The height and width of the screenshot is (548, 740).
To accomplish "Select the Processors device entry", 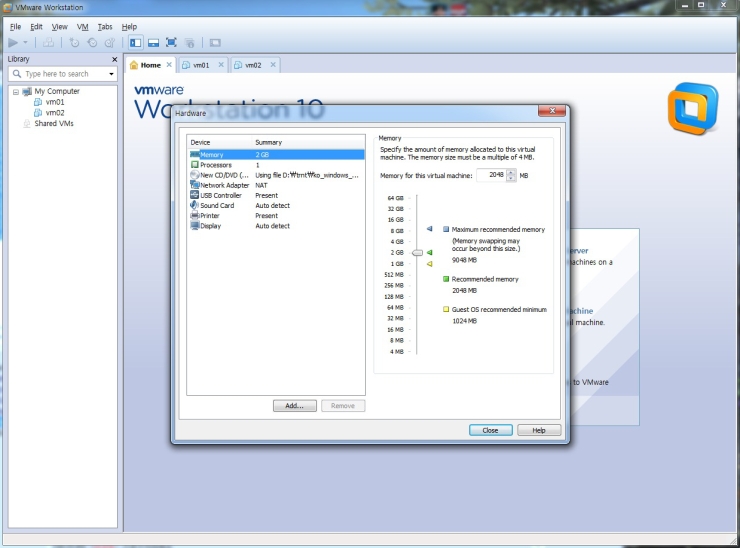I will pyautogui.click(x=216, y=165).
